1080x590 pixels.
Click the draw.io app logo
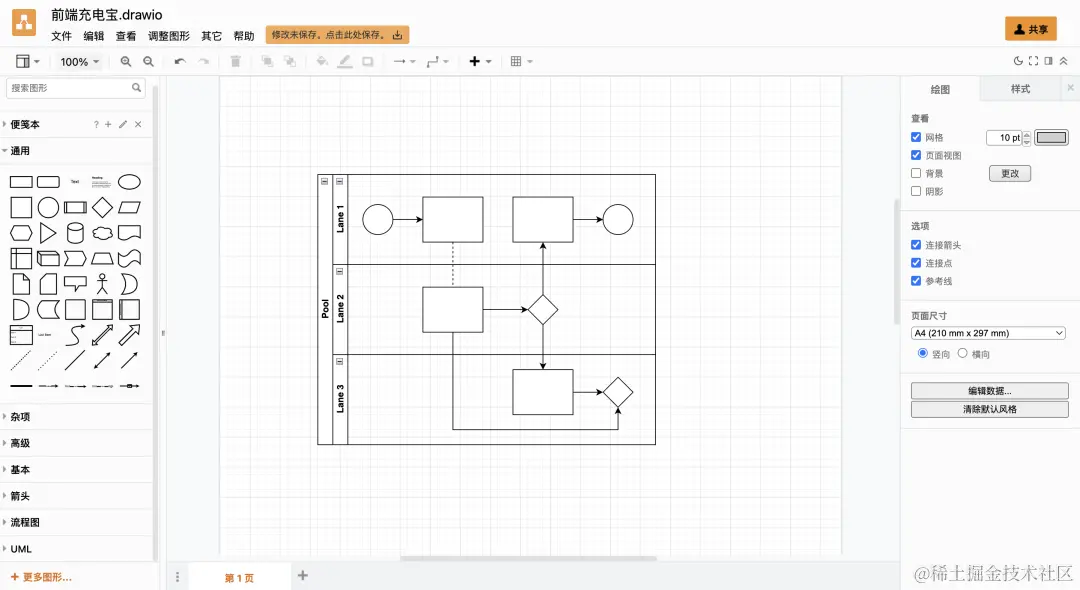[24, 24]
